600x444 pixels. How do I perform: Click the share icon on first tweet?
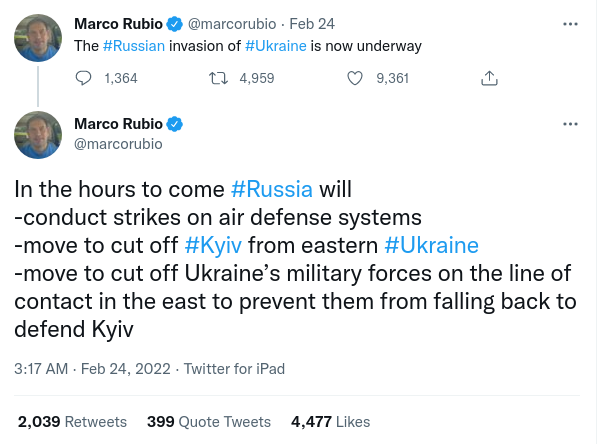point(490,78)
